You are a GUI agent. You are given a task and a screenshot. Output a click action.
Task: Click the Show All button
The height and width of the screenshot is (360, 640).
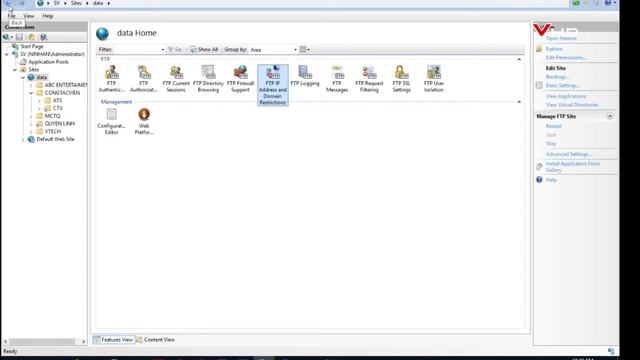(204, 49)
